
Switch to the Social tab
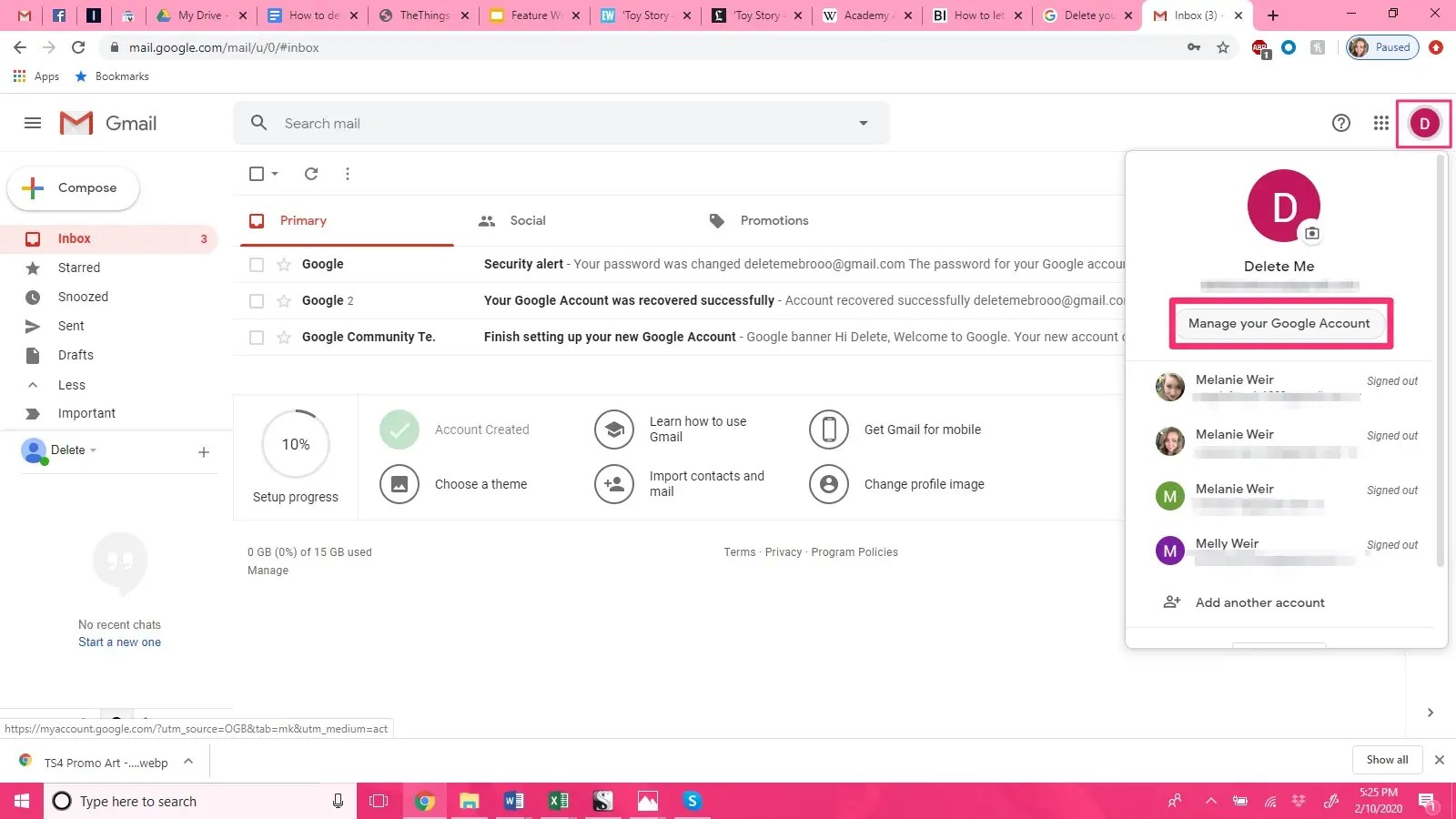[512, 220]
